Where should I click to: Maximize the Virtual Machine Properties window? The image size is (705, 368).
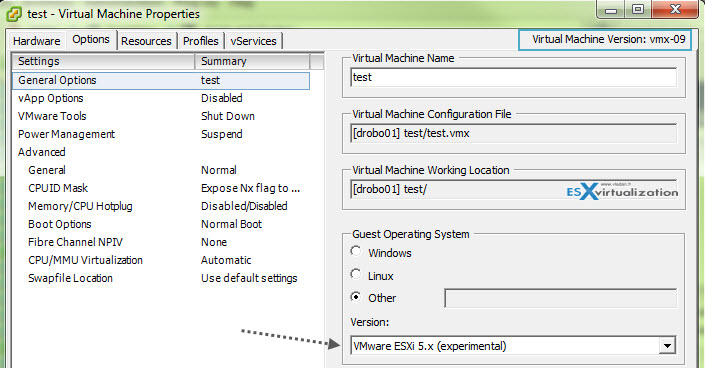(638, 9)
